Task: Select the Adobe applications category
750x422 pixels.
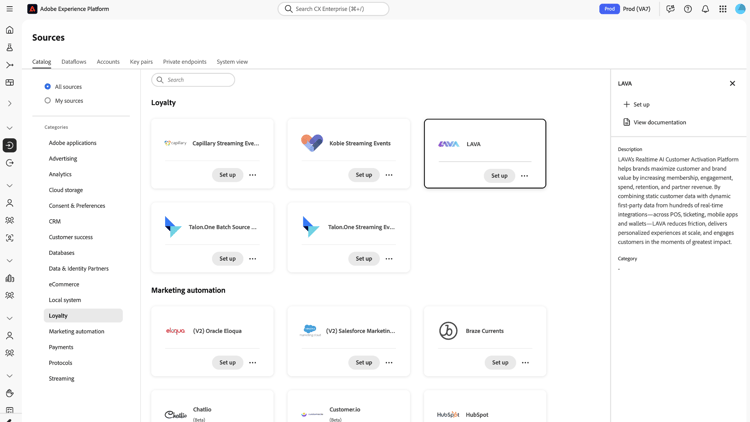Action: 72,143
